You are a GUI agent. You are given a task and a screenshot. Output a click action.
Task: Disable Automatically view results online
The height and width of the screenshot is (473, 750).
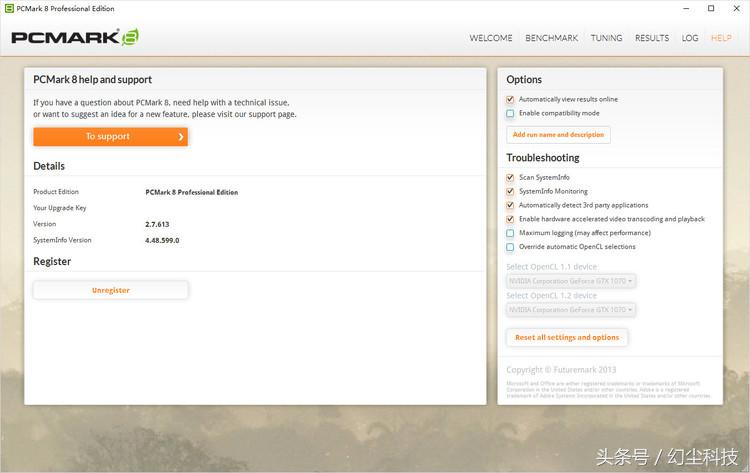pos(510,100)
